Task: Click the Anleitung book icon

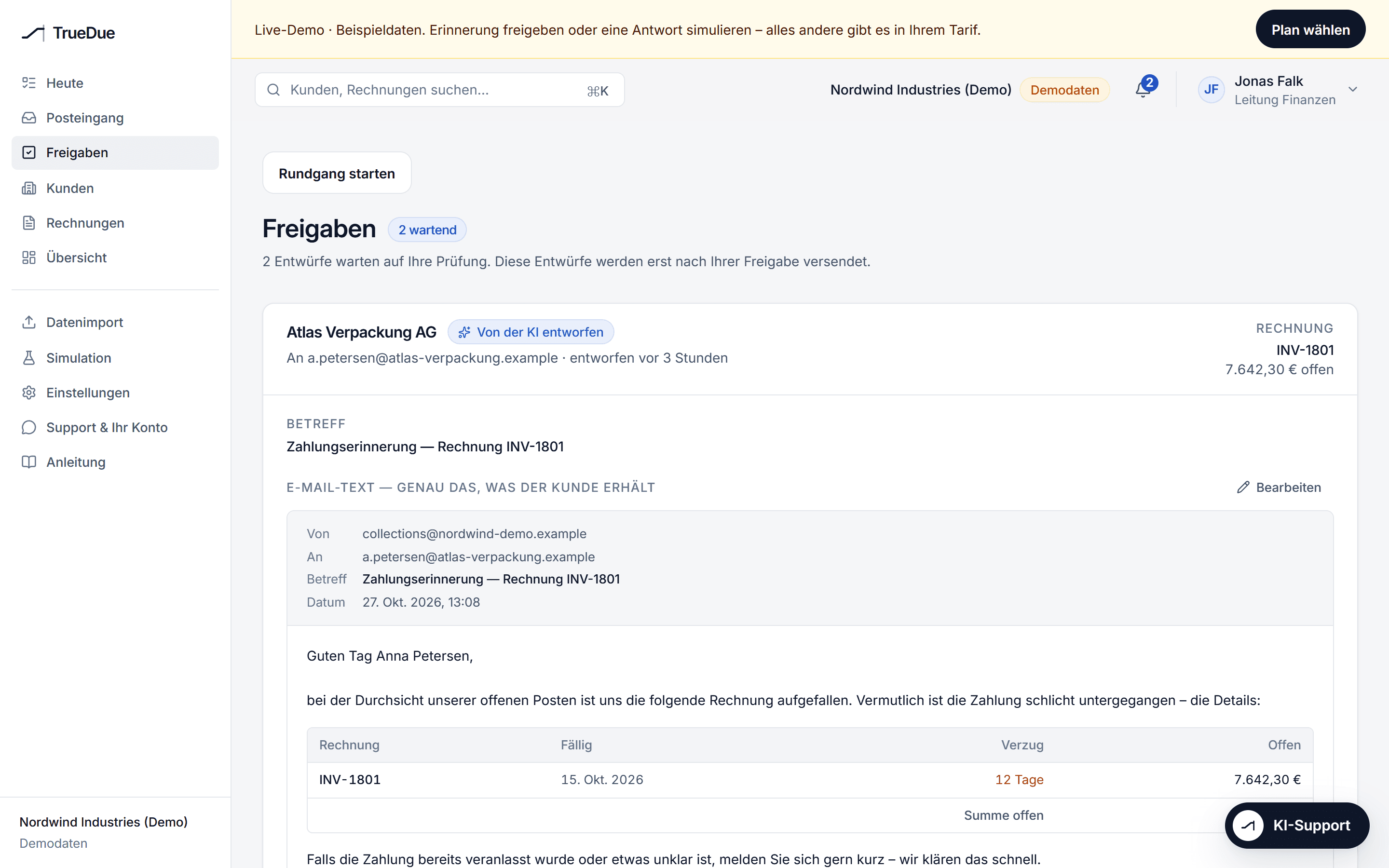Action: click(x=29, y=462)
